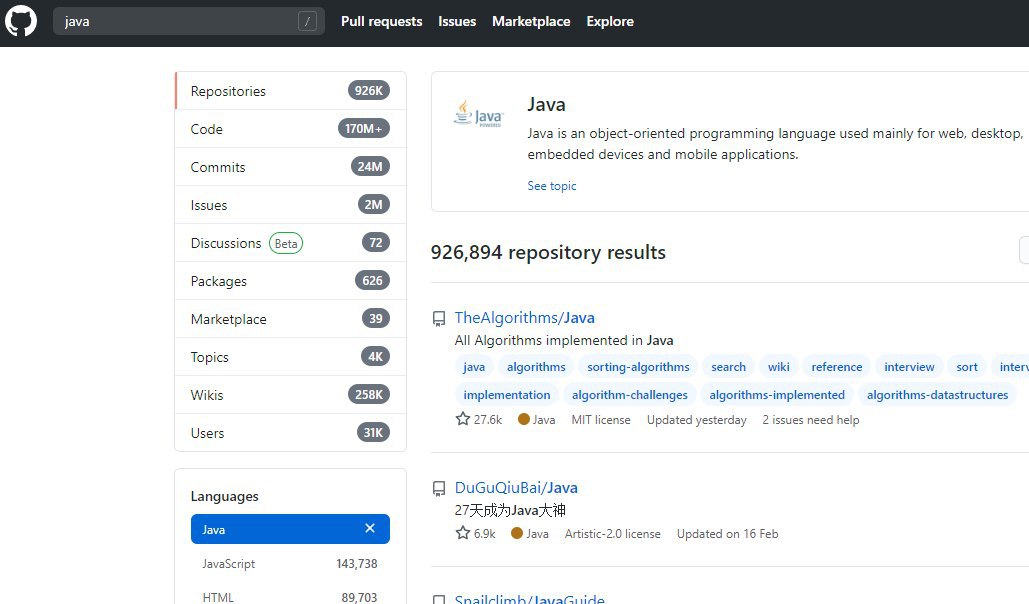
Task: Open the algorithms-implemented topic tag
Action: 777,395
